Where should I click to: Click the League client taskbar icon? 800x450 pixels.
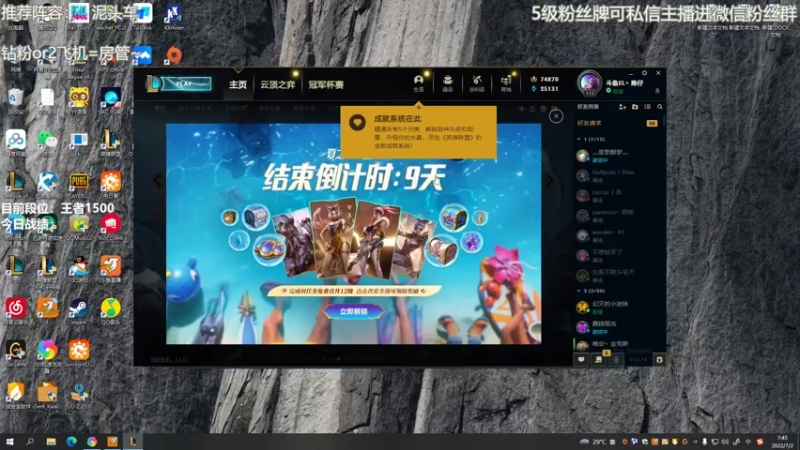pos(133,442)
